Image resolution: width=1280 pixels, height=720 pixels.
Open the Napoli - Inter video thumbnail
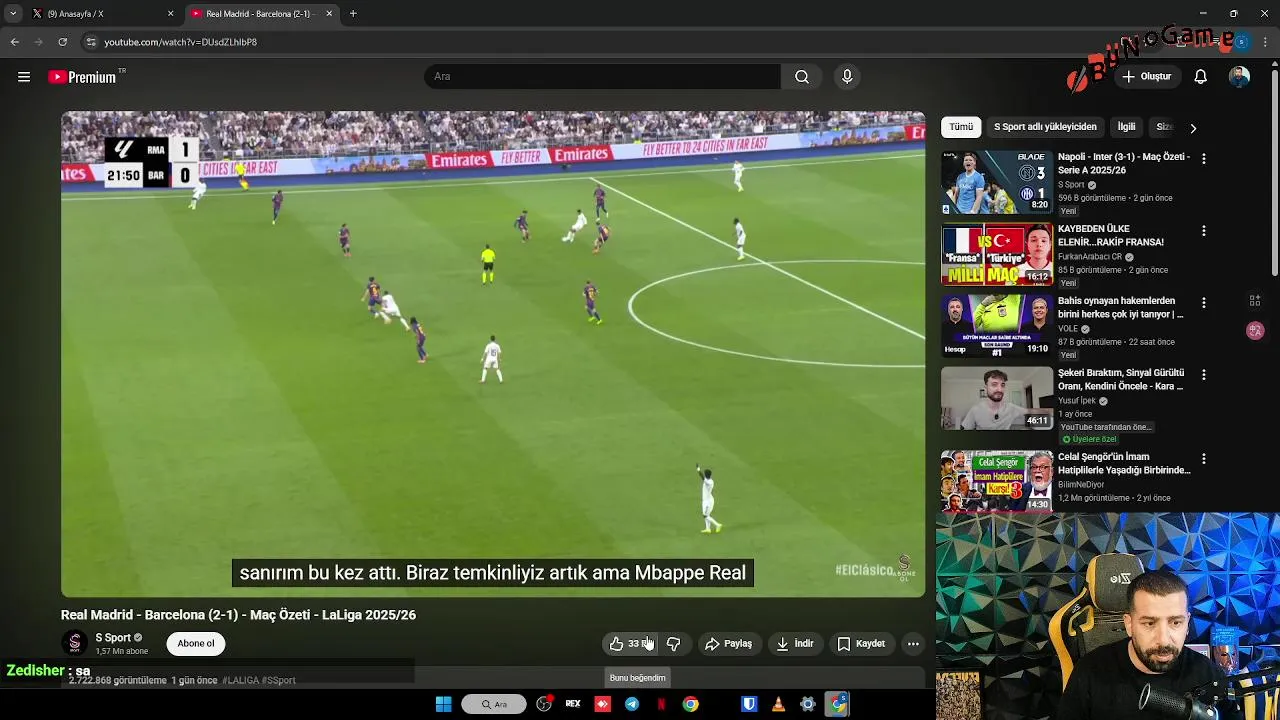point(997,182)
